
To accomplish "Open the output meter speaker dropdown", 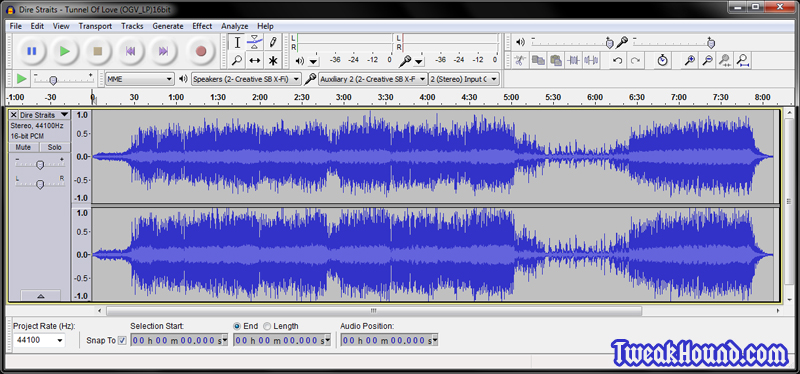I will coord(313,61).
